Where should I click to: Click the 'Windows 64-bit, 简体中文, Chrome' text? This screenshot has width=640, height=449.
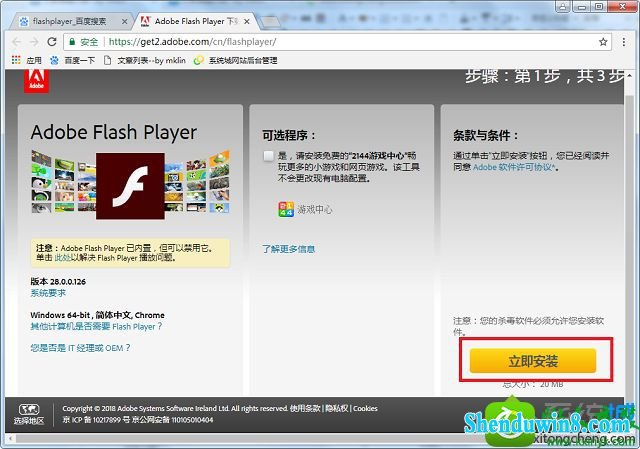pos(98,315)
